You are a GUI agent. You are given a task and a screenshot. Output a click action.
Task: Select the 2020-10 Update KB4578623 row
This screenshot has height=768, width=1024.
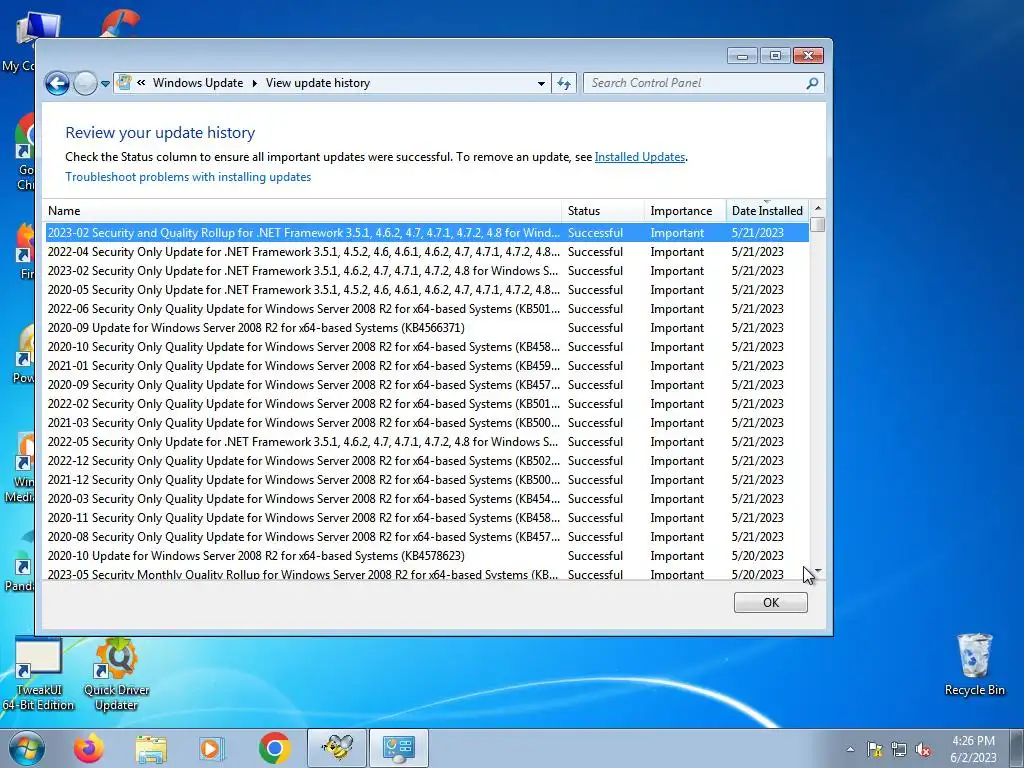tap(427, 555)
